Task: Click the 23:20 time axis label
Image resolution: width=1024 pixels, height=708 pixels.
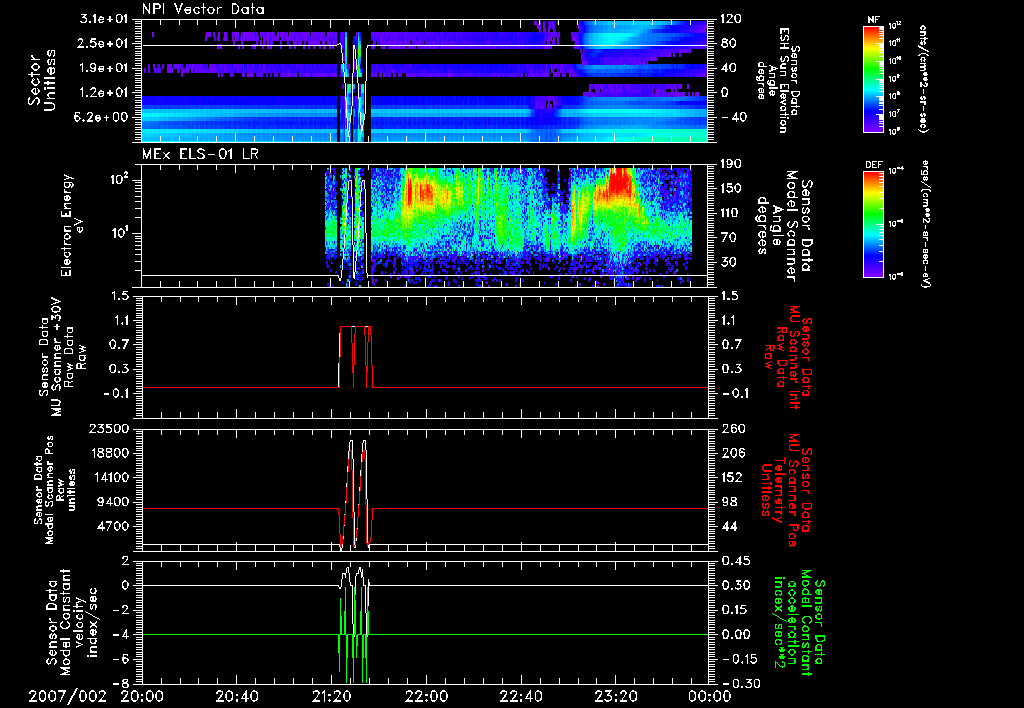Action: click(616, 694)
